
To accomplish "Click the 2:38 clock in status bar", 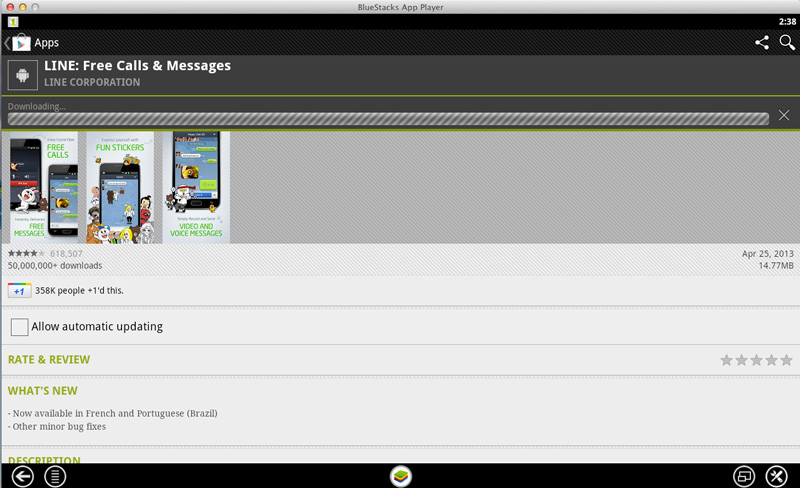I will tap(787, 21).
